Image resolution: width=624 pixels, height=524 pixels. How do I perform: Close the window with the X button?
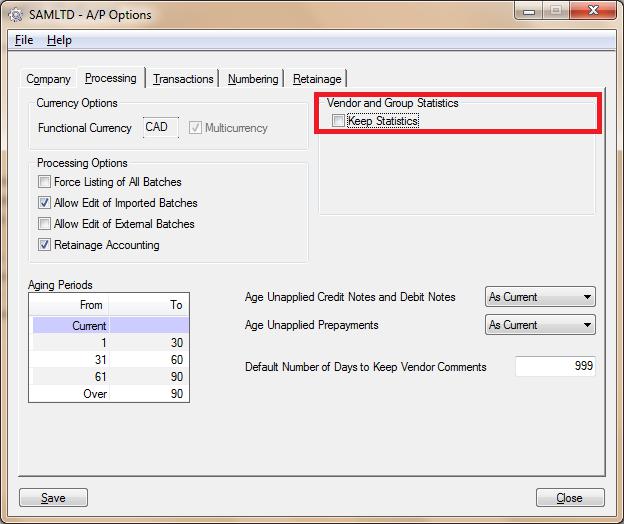coord(593,10)
